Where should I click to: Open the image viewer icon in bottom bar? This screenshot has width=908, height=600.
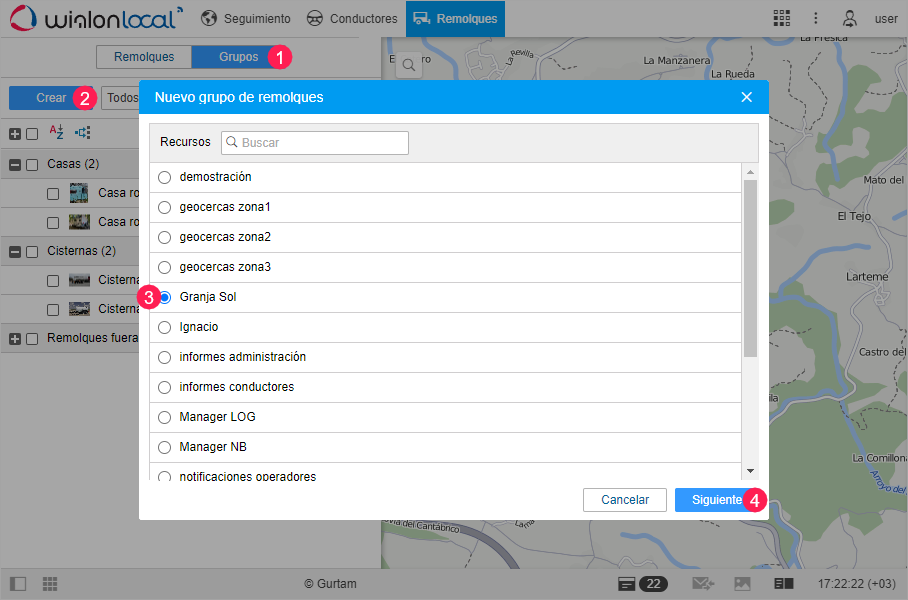[742, 584]
